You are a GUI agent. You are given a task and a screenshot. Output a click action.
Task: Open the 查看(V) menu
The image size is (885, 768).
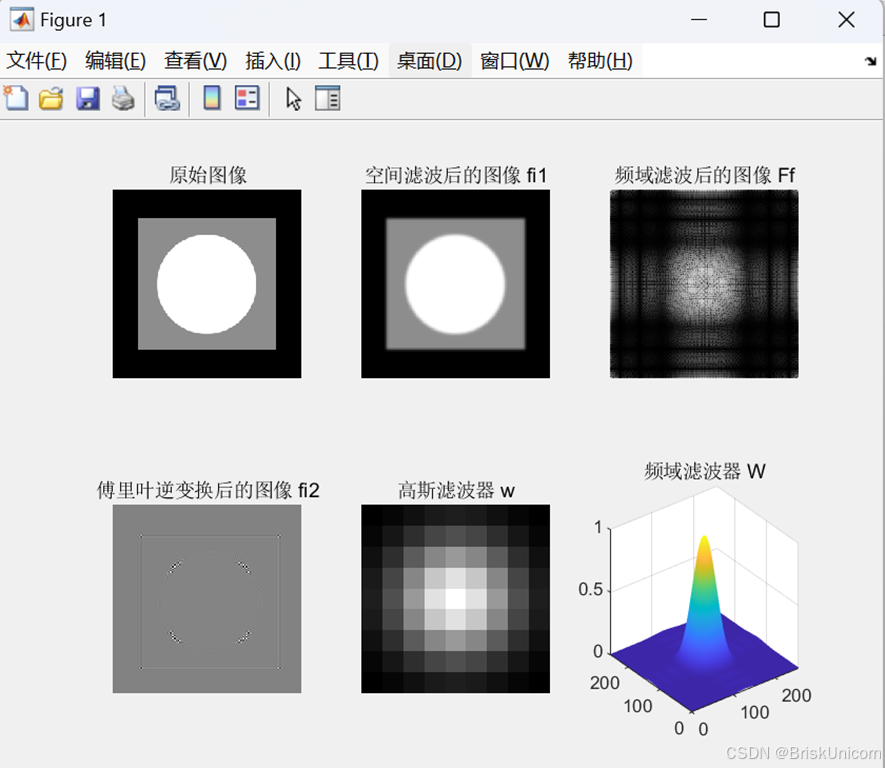195,61
